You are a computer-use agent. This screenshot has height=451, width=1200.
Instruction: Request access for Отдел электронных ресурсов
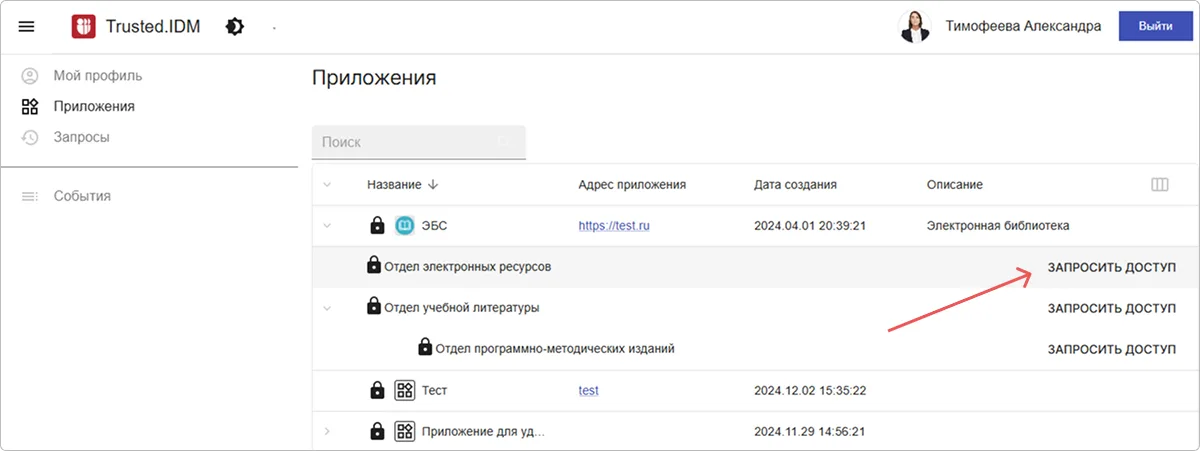tap(1111, 267)
